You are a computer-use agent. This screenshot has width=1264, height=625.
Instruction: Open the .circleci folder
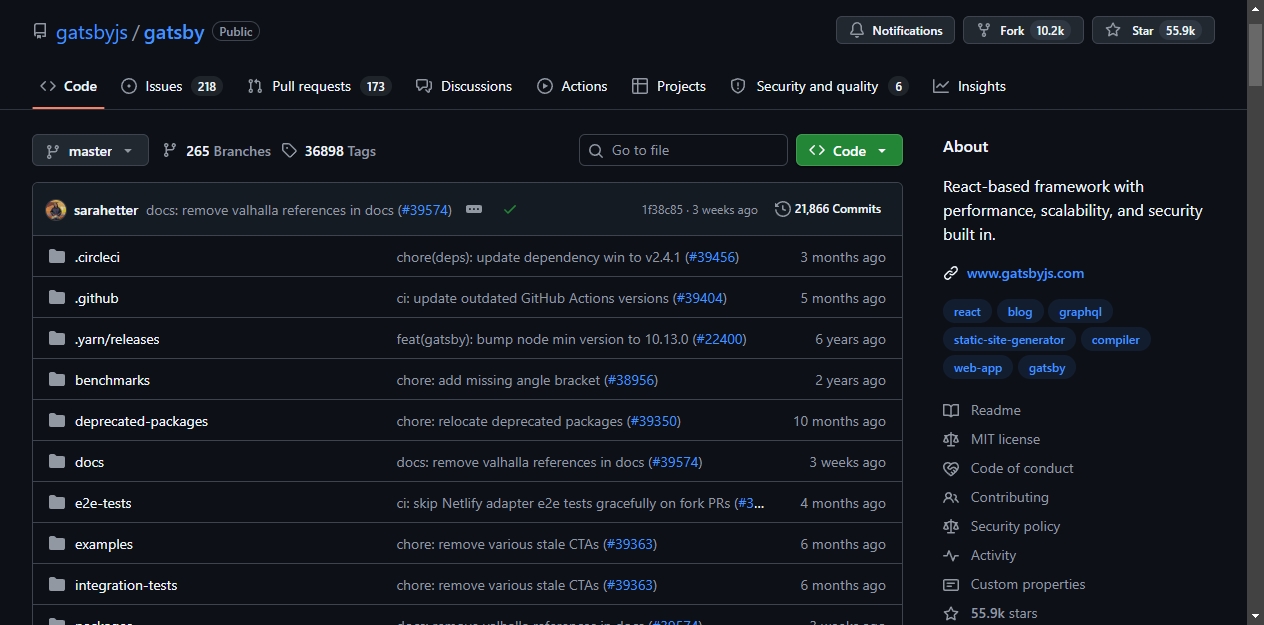coord(97,257)
